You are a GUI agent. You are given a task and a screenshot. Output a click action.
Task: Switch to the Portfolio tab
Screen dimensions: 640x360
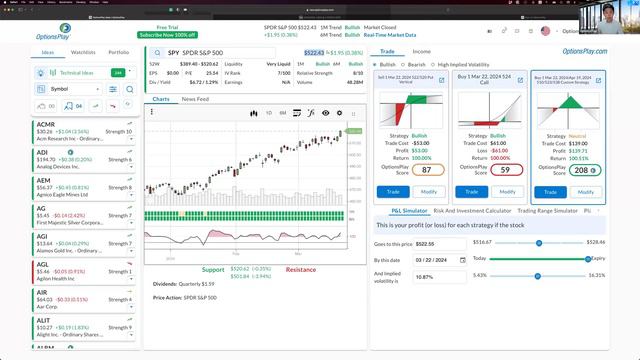click(118, 52)
